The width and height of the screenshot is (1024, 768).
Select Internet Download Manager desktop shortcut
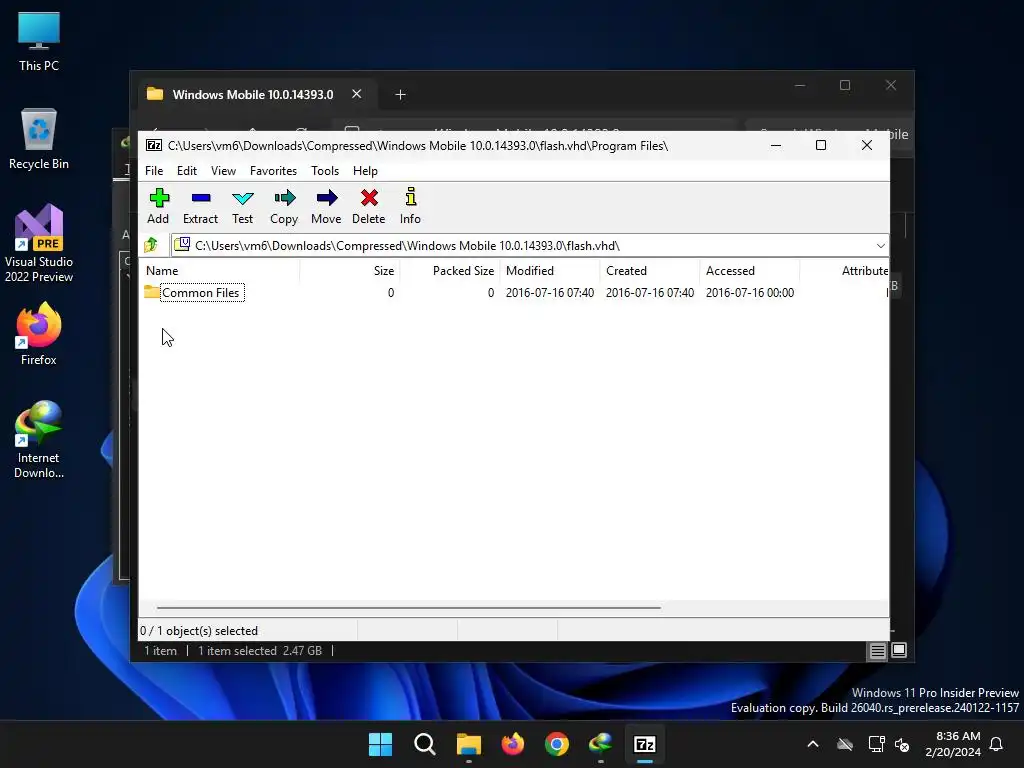[x=39, y=440]
